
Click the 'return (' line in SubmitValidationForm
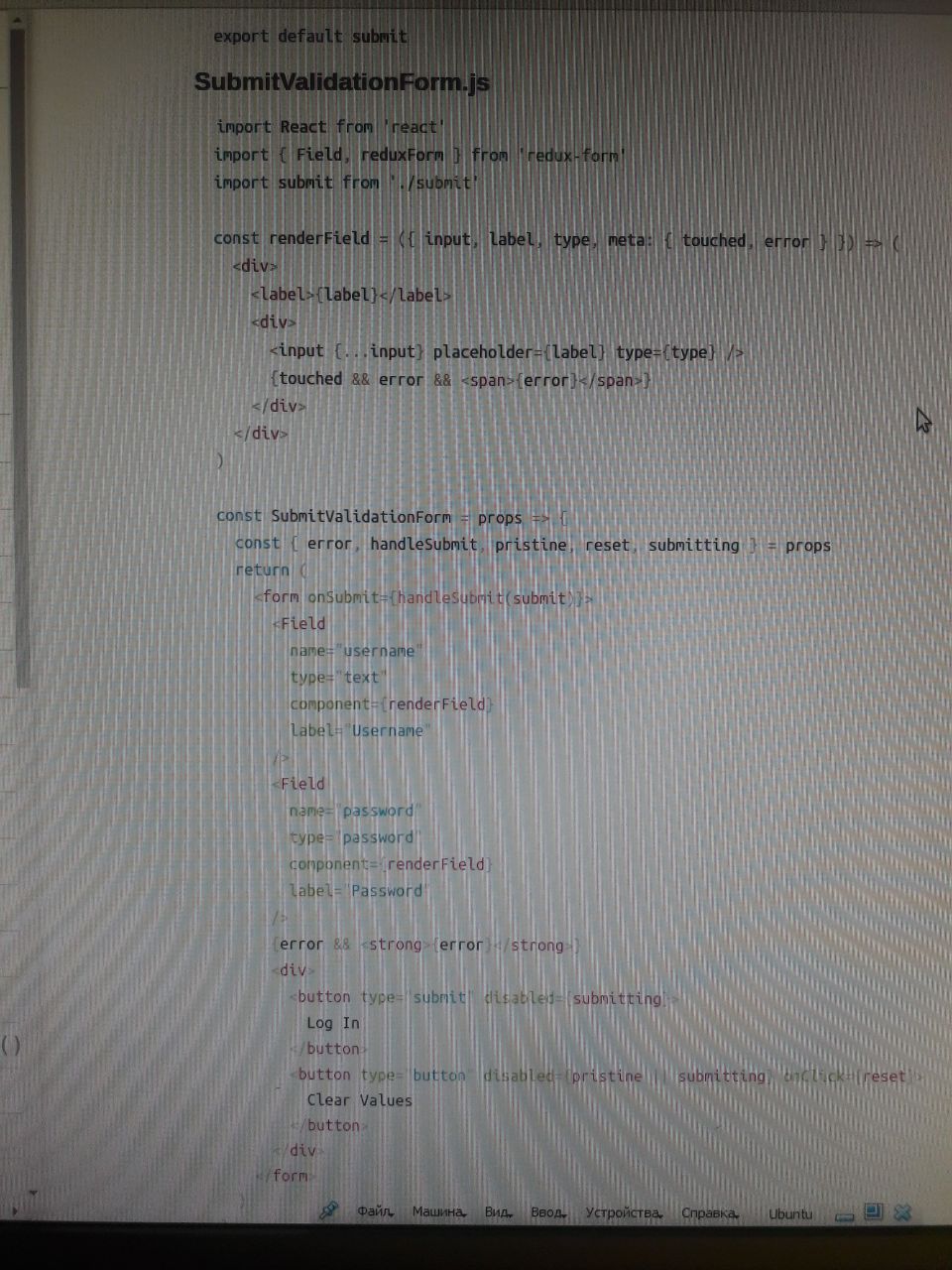tap(272, 571)
